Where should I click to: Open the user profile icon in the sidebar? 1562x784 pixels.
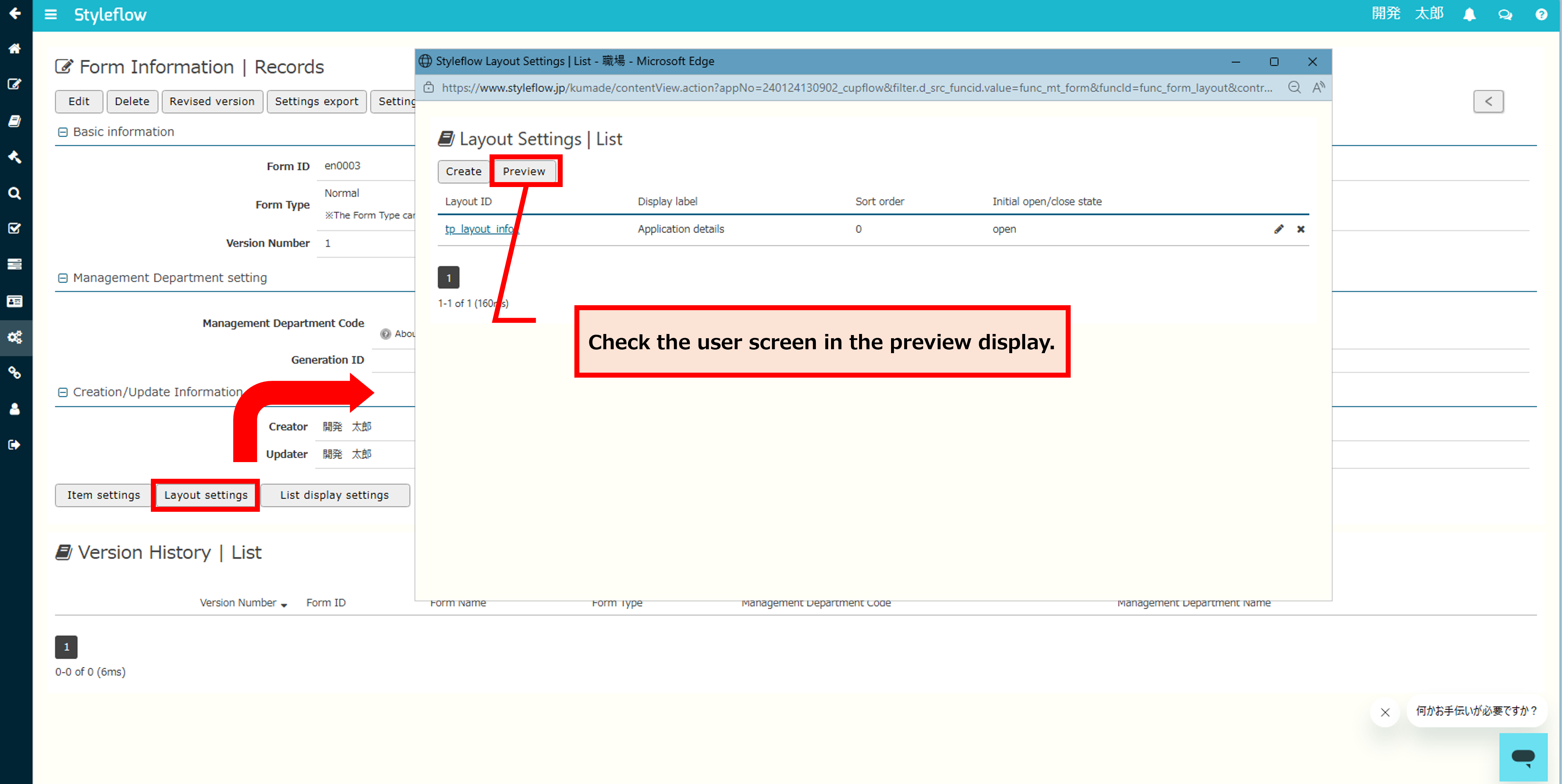(x=15, y=409)
